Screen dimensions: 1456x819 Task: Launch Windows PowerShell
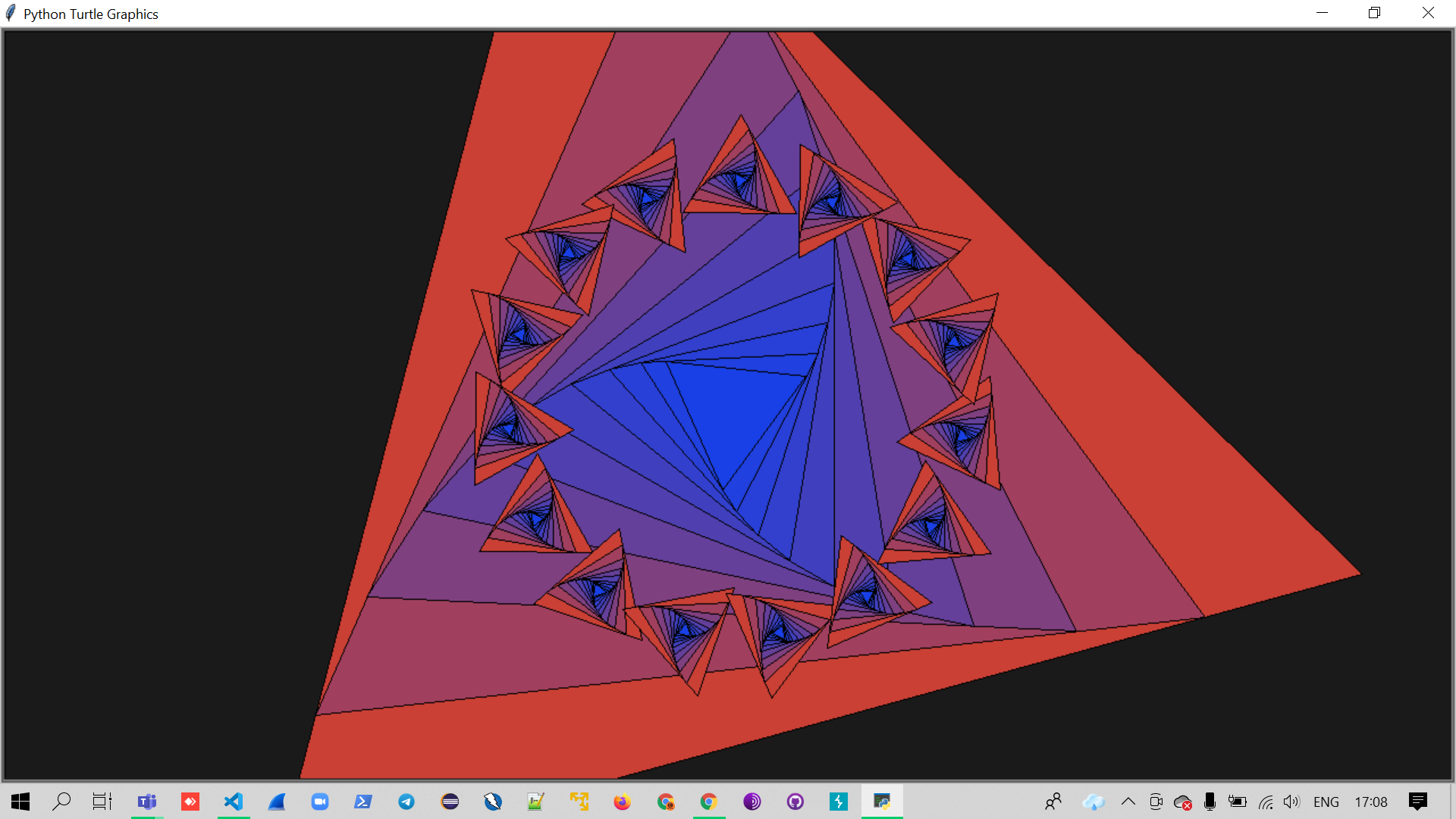click(x=362, y=802)
